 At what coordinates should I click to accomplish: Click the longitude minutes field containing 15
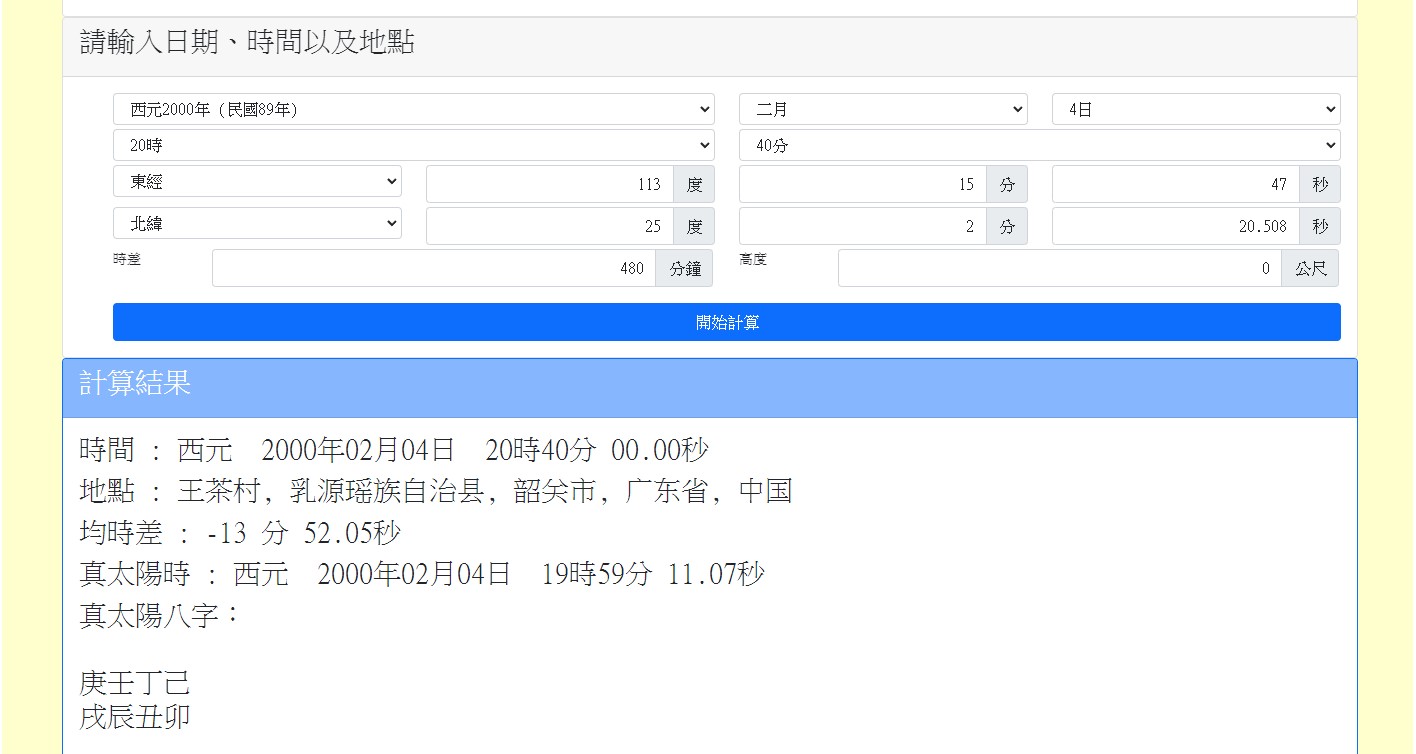pyautogui.click(x=863, y=185)
